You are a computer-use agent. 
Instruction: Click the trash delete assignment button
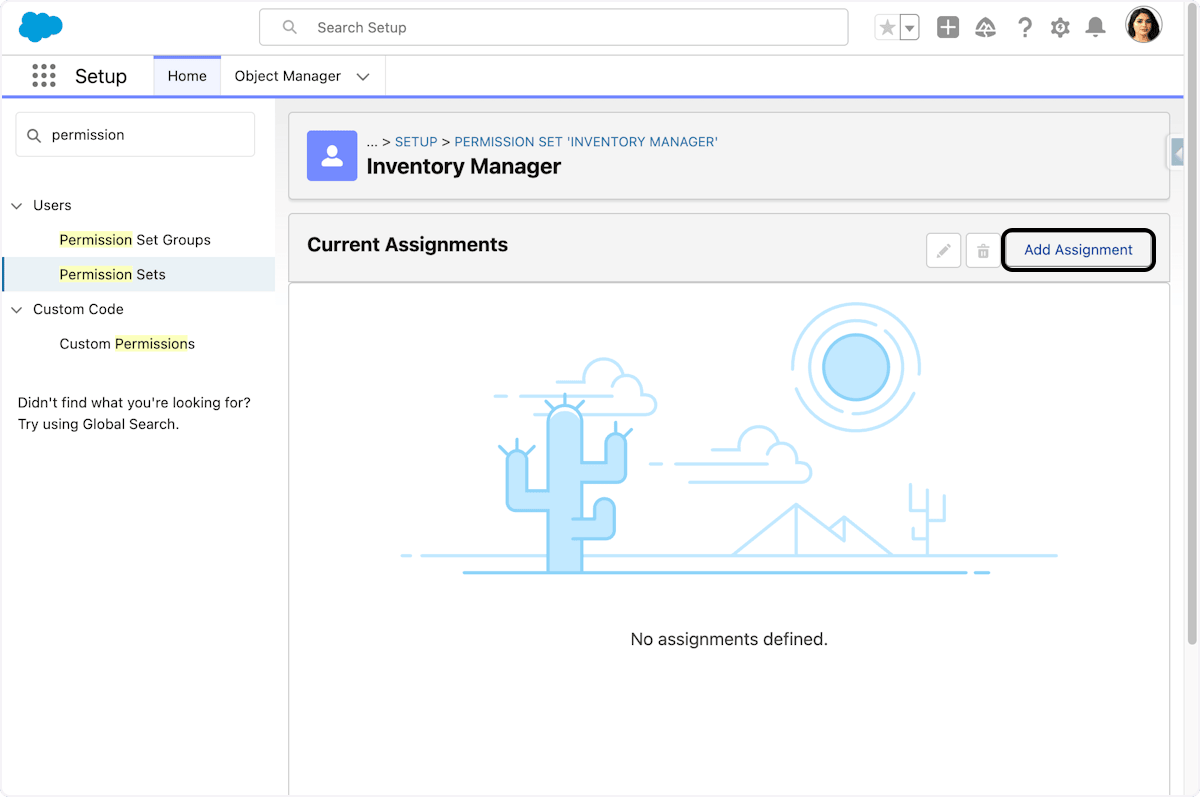[x=983, y=250]
